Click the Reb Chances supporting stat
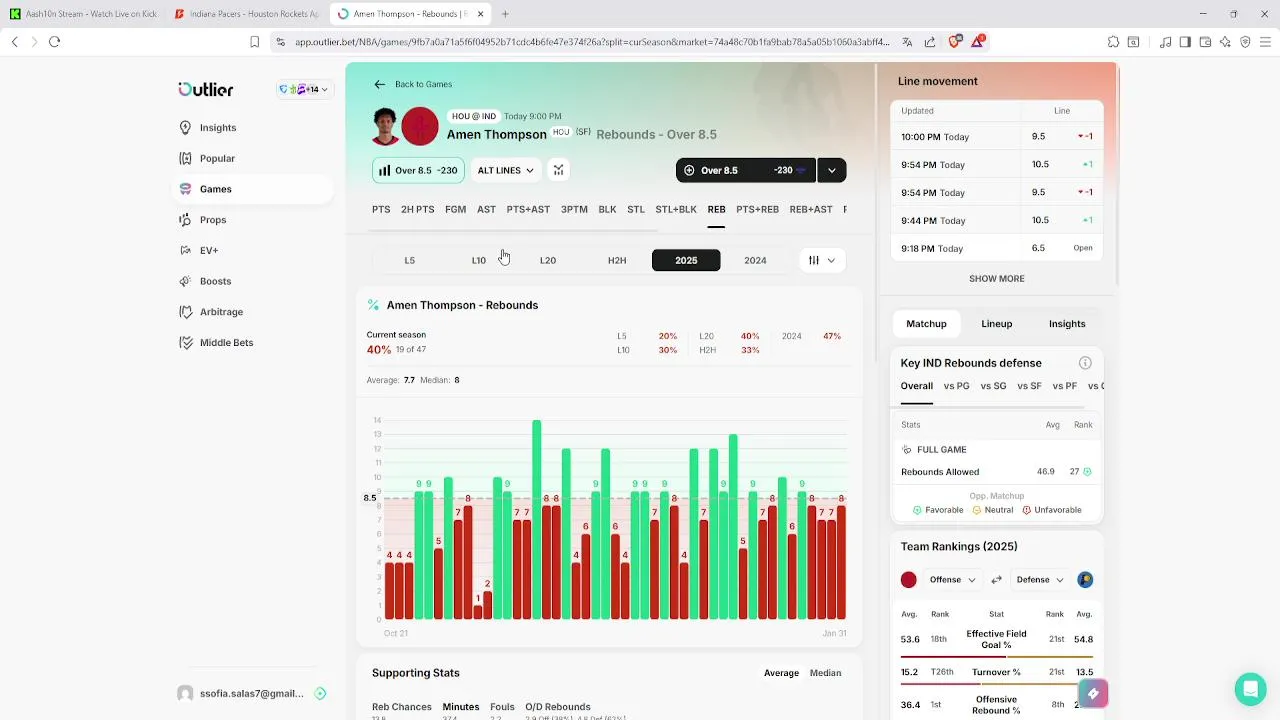 click(x=402, y=707)
